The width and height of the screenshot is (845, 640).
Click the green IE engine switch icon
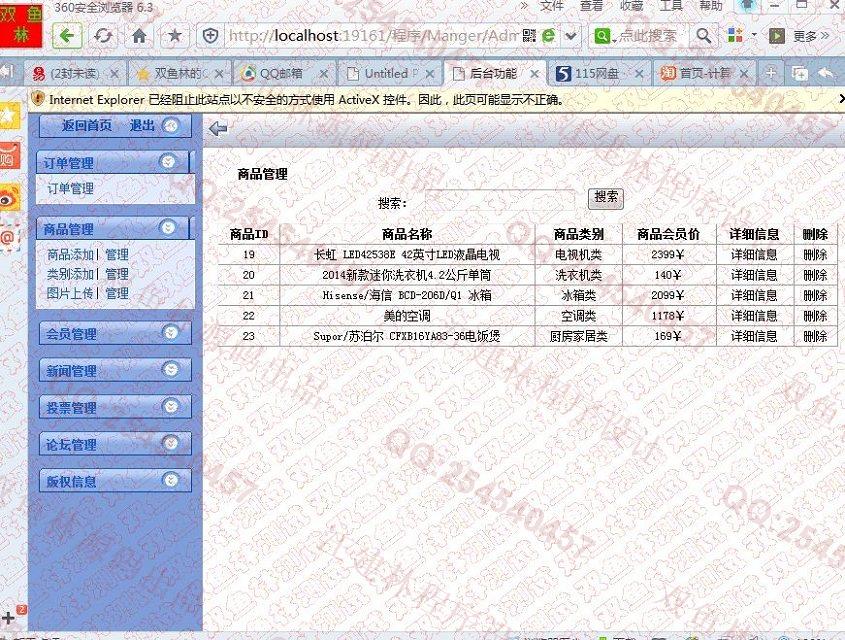[x=548, y=36]
